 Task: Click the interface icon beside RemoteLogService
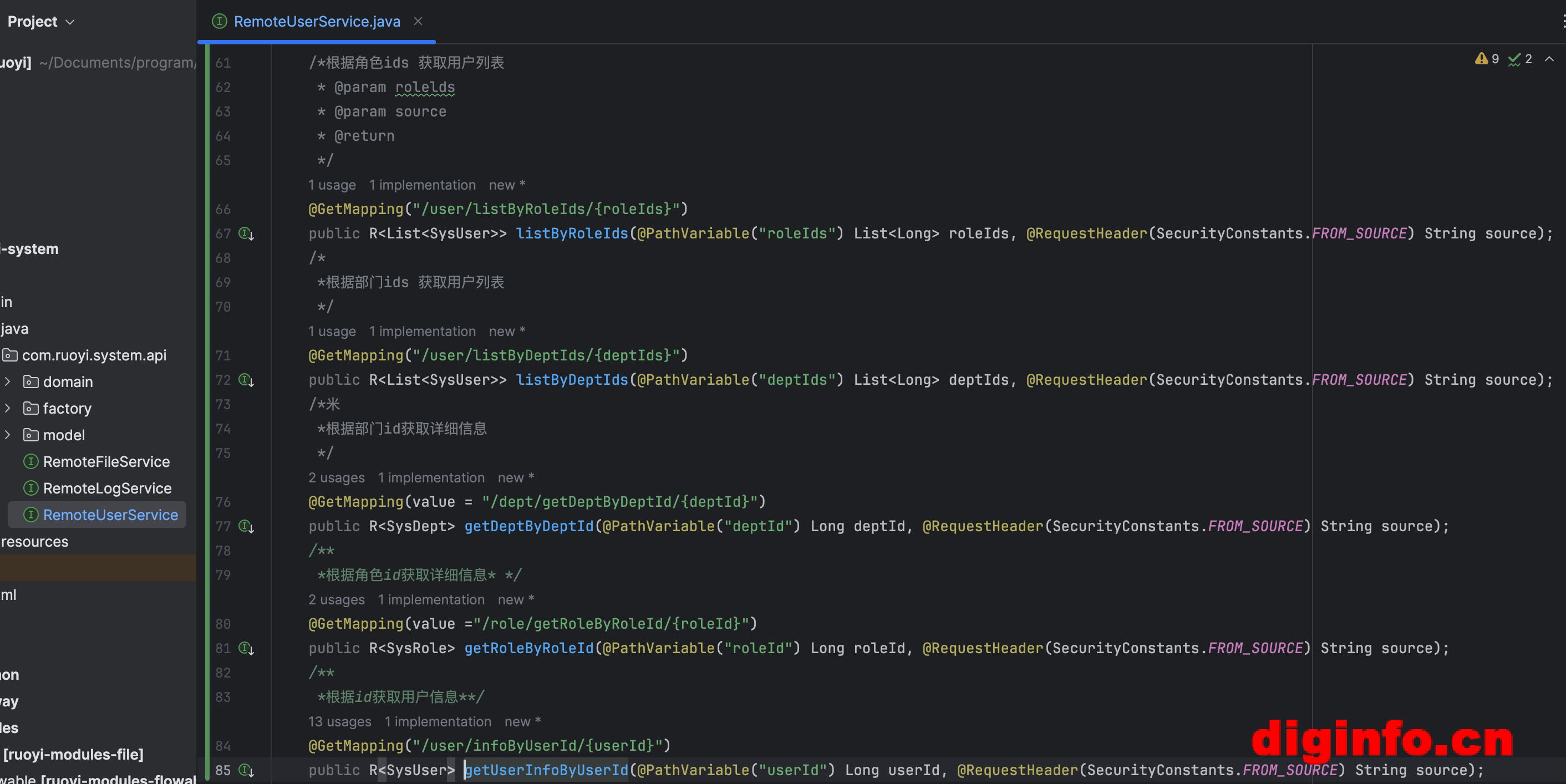(31, 488)
